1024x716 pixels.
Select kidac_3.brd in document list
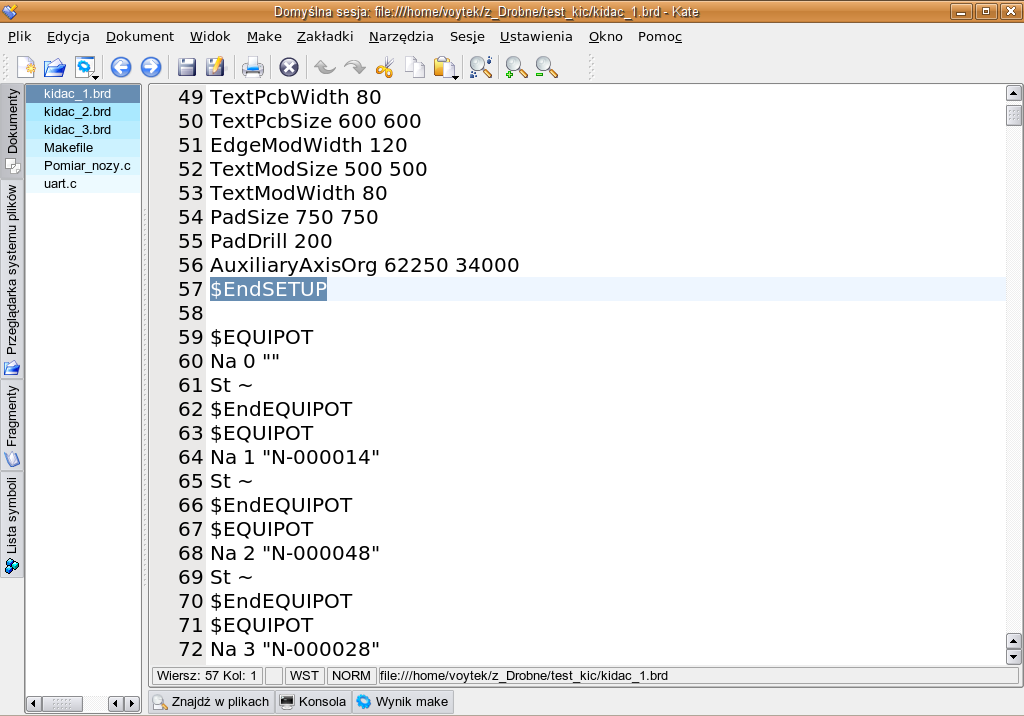[x=83, y=129]
